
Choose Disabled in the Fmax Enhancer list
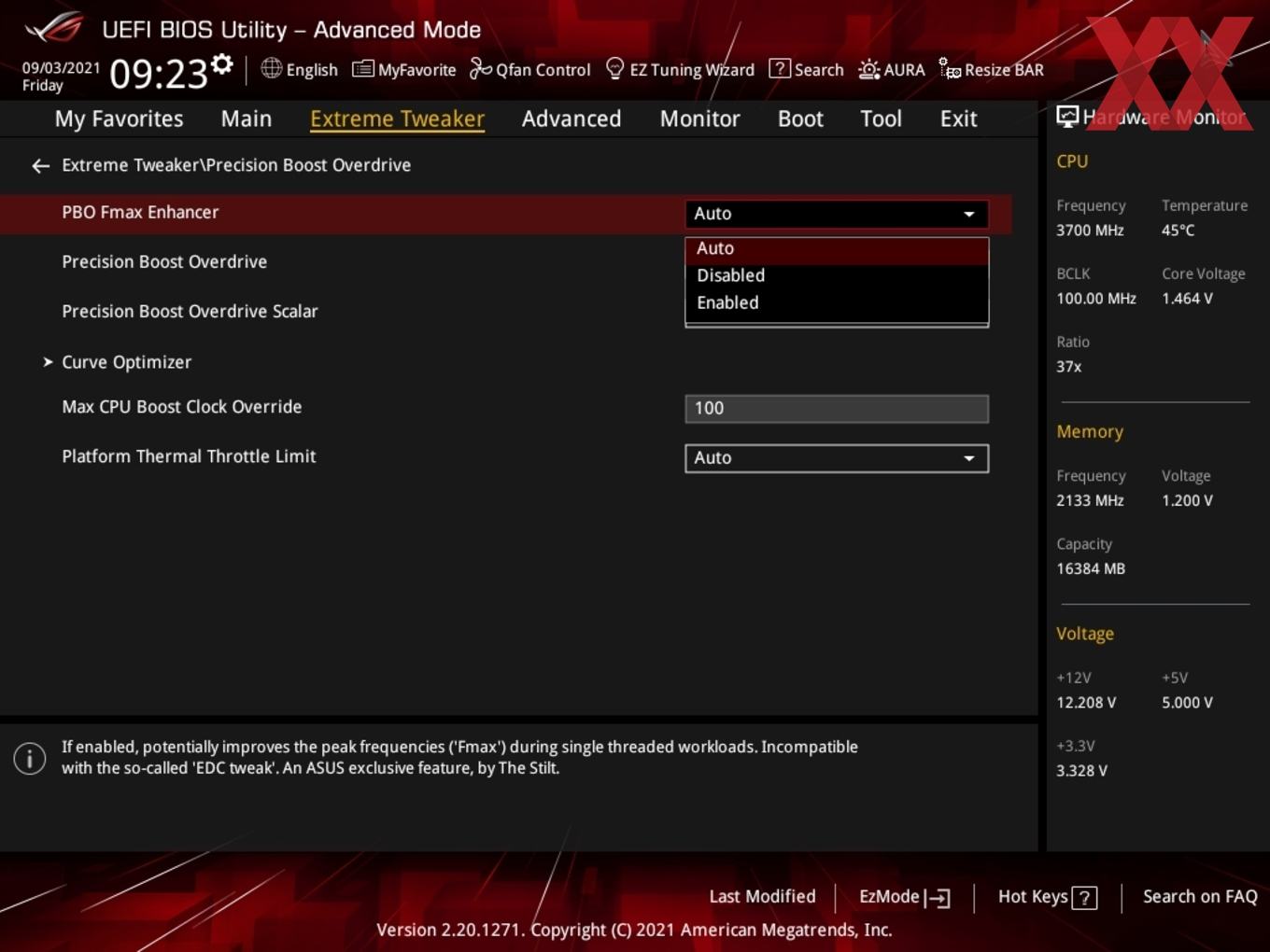click(x=837, y=275)
